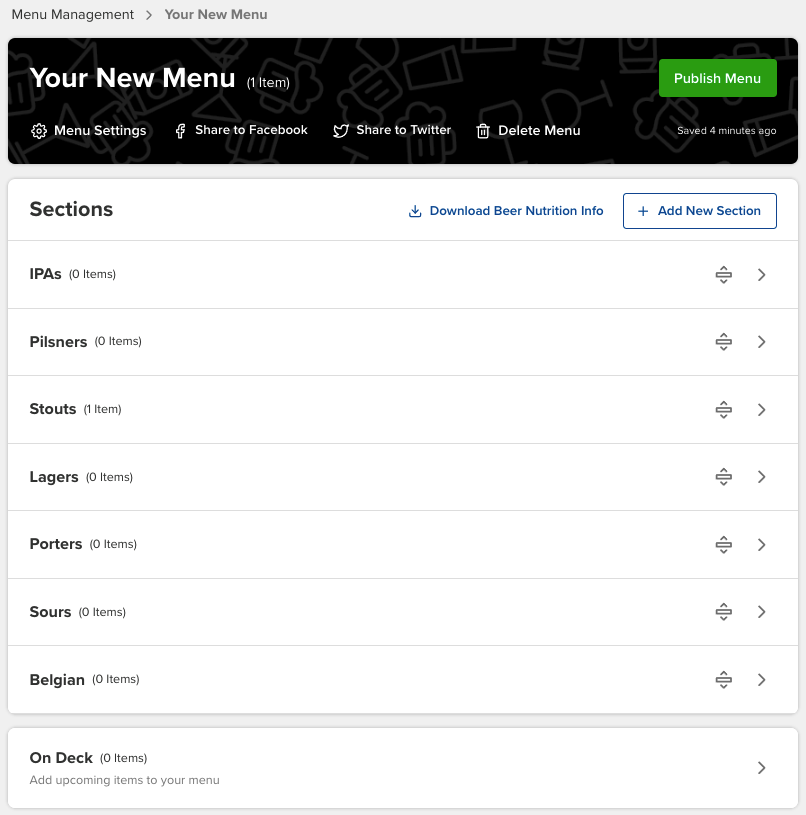
Task: Click the Share to Twitter bird icon
Action: coord(339,130)
